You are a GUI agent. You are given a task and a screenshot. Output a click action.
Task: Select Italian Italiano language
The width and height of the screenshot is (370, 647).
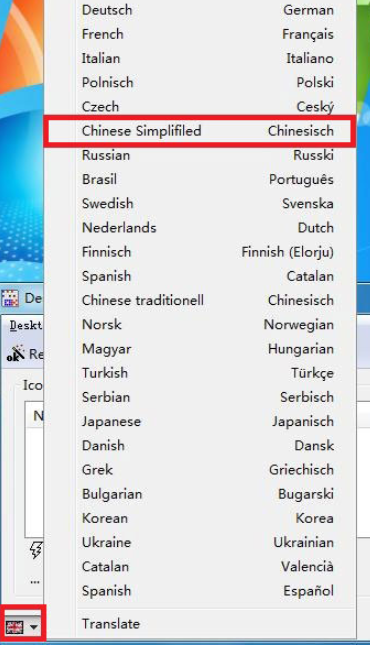coord(200,58)
